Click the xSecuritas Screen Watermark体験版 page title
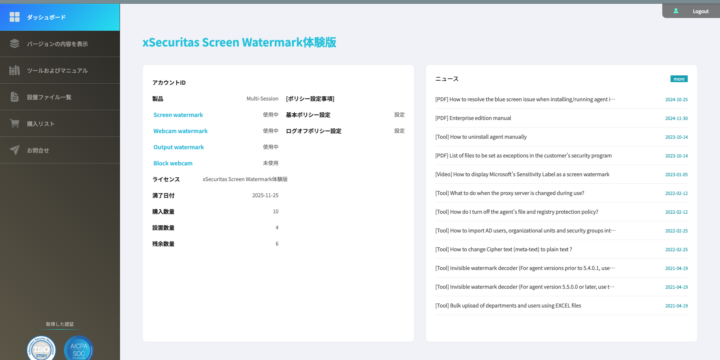The height and width of the screenshot is (360, 720). [239, 42]
